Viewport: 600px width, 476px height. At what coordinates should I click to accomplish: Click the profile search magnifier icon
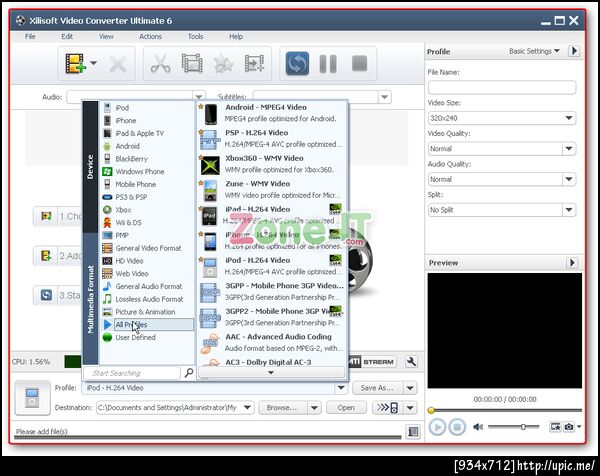coord(189,373)
